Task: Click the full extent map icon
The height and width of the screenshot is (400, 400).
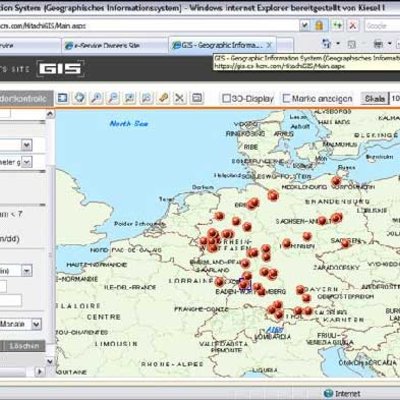Action: [63, 98]
